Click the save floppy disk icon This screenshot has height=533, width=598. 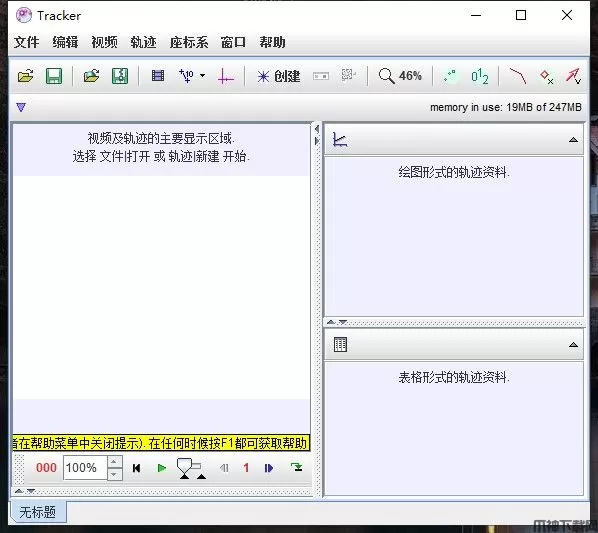[54, 76]
